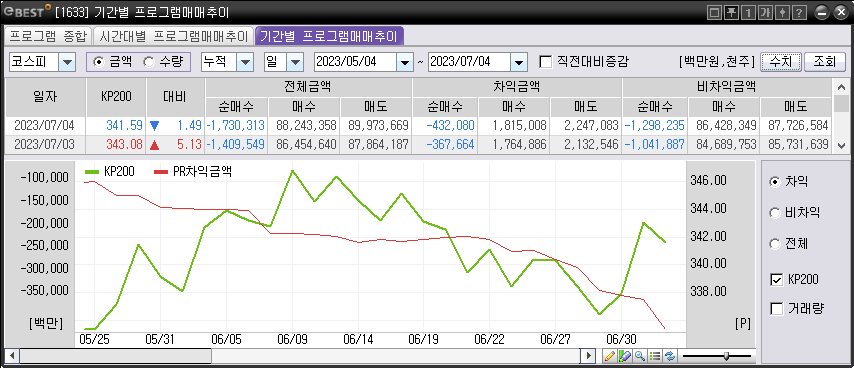Screen dimensions: 854x368
Task: Click the 차익금액 group header
Action: (516, 87)
